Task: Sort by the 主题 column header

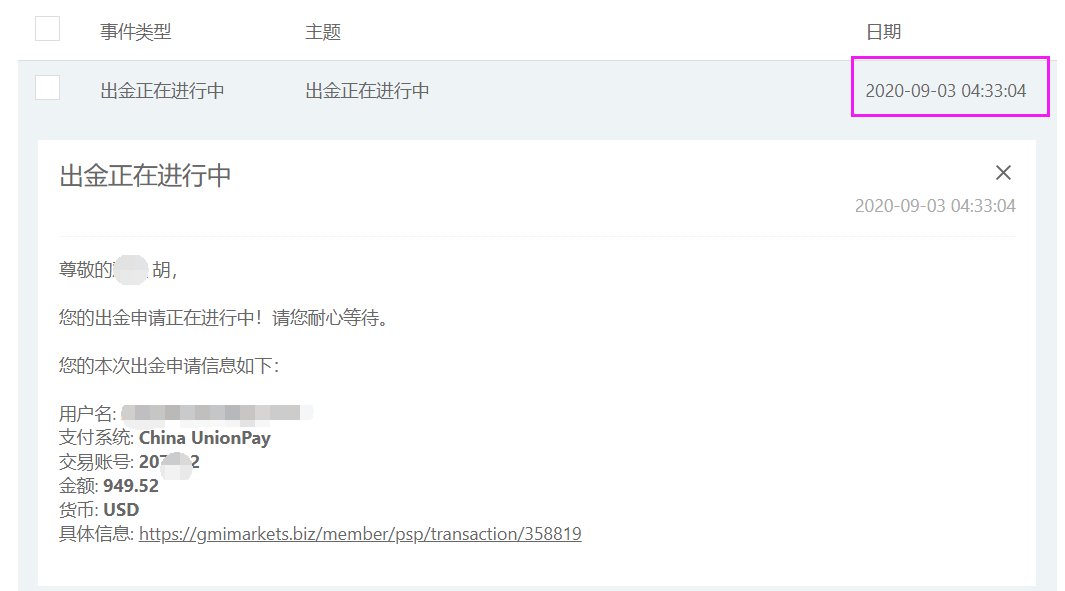Action: (x=323, y=32)
